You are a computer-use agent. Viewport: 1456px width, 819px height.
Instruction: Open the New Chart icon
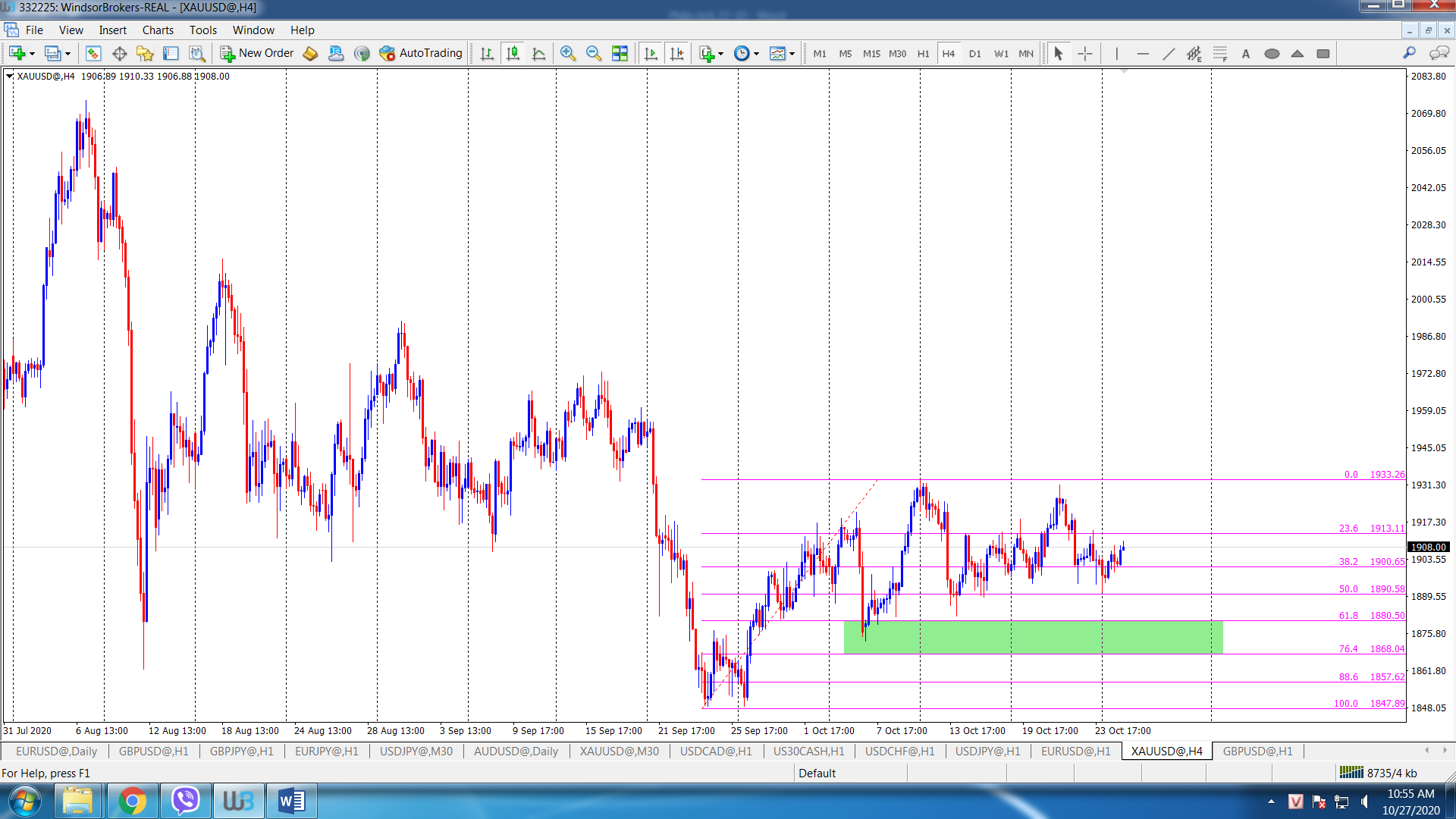click(17, 53)
